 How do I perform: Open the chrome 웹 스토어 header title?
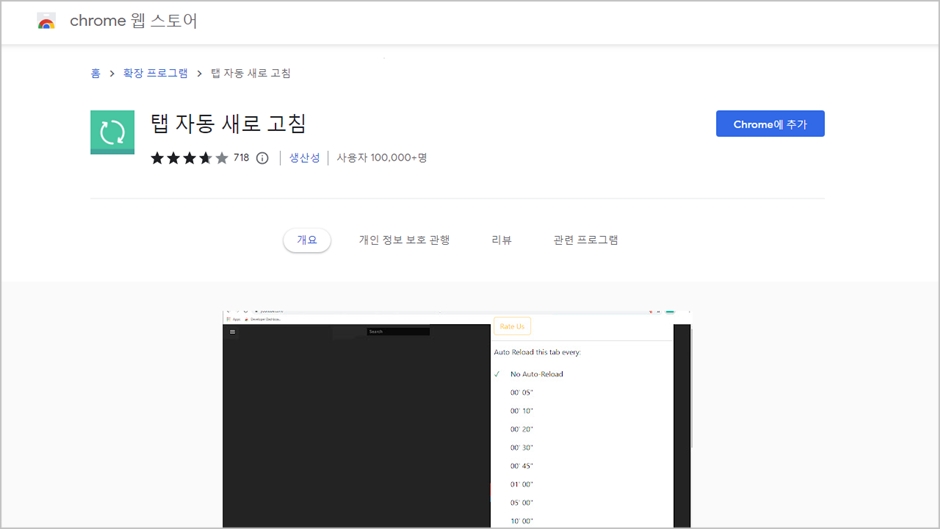pos(133,21)
